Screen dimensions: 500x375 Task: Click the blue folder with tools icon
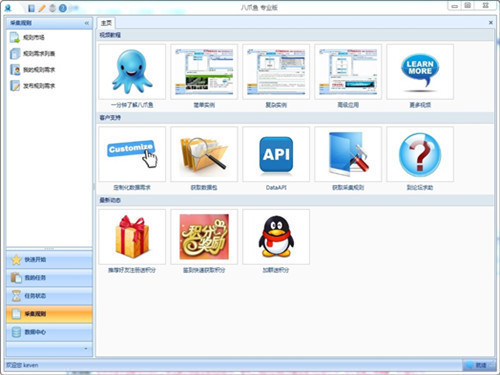point(348,154)
